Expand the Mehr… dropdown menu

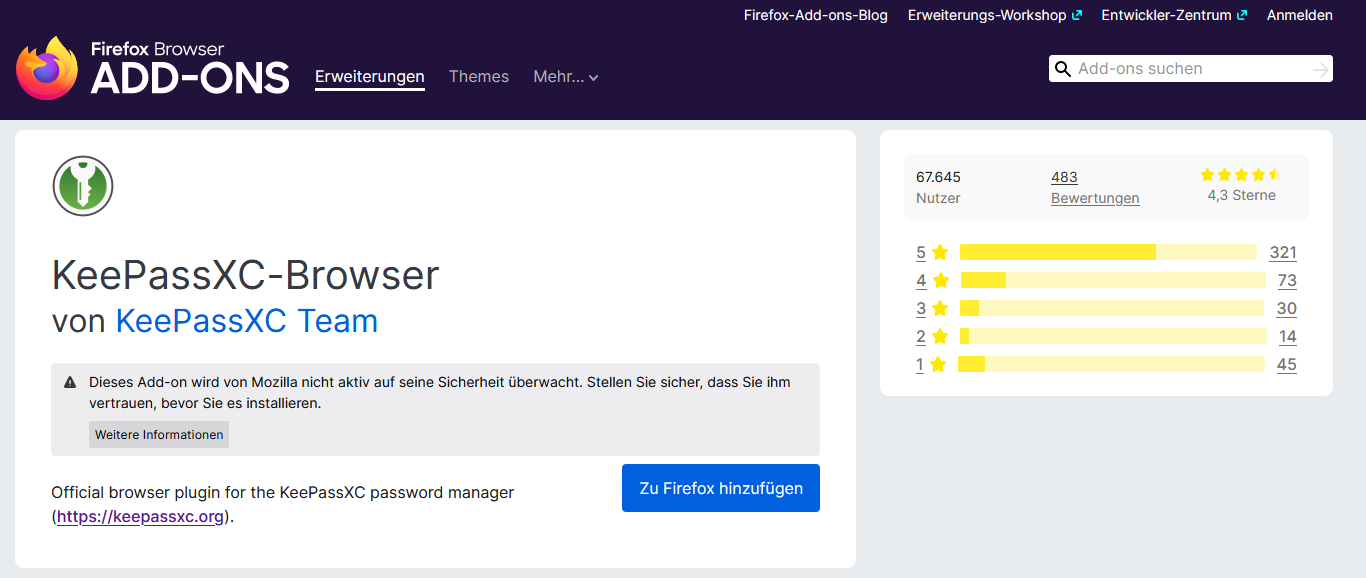point(565,77)
